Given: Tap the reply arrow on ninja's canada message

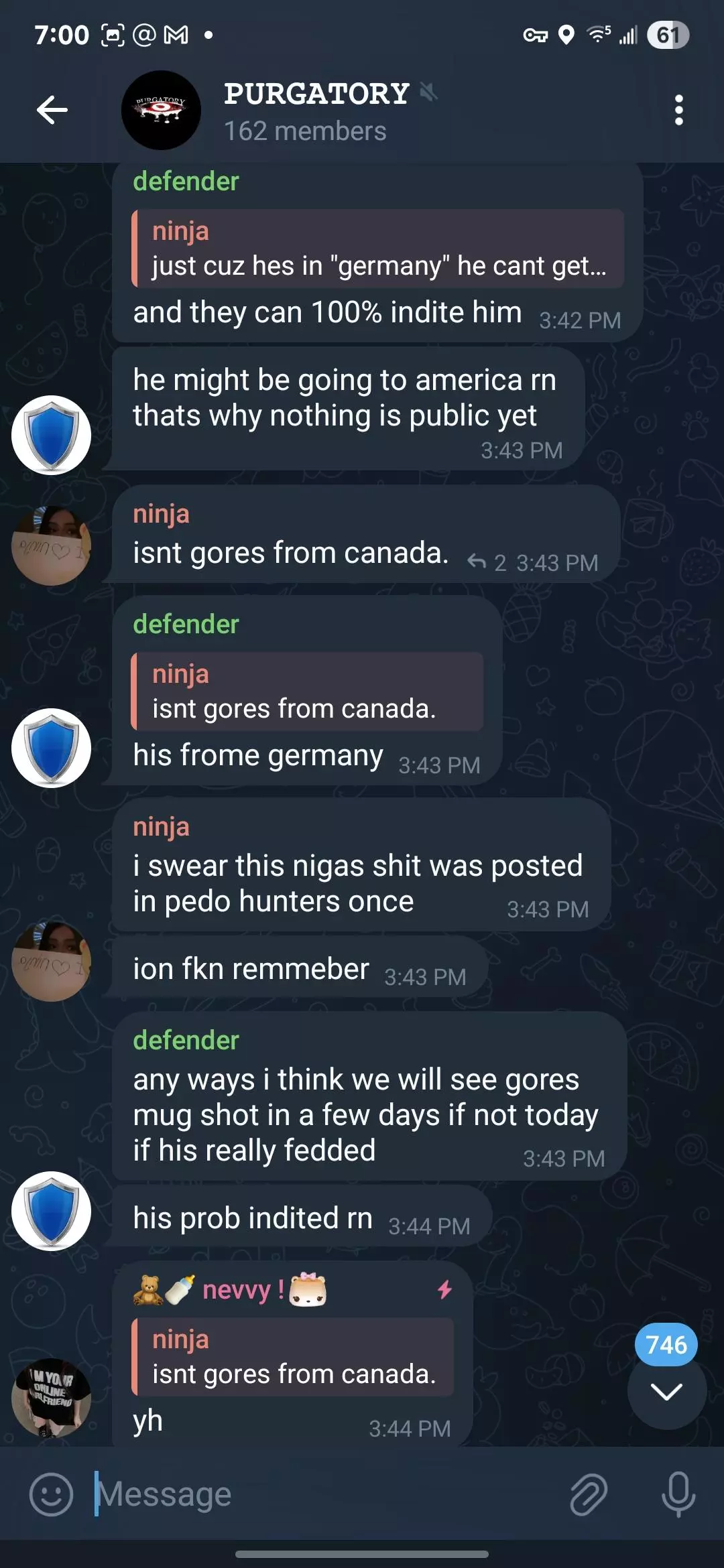Looking at the screenshot, I should tap(477, 562).
